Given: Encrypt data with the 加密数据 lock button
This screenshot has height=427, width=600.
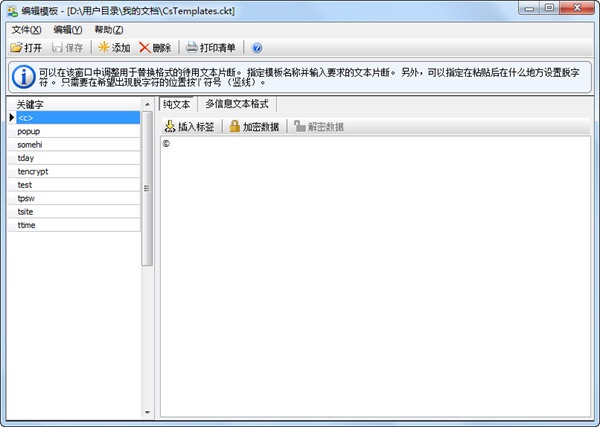Looking at the screenshot, I should coord(254,126).
